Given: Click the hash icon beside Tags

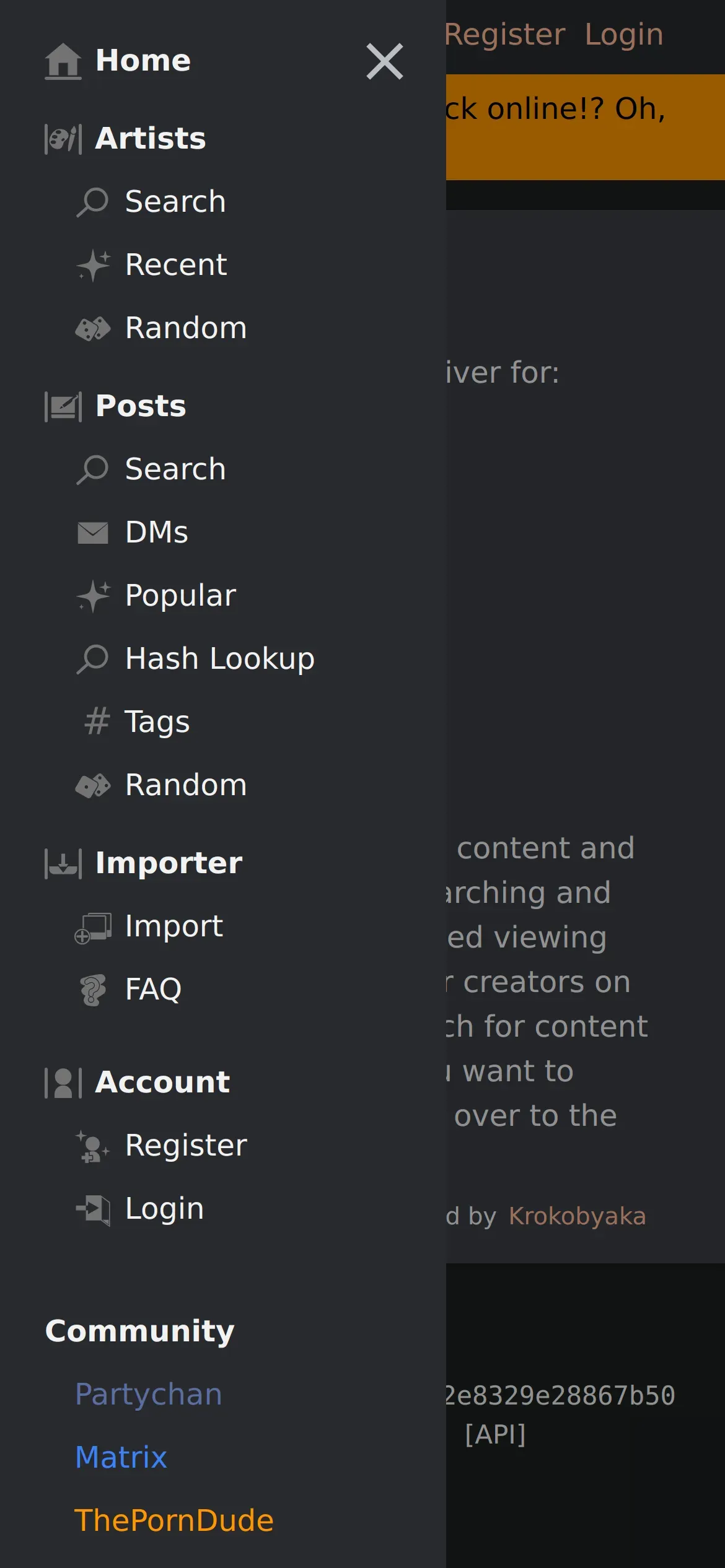Looking at the screenshot, I should 97,721.
